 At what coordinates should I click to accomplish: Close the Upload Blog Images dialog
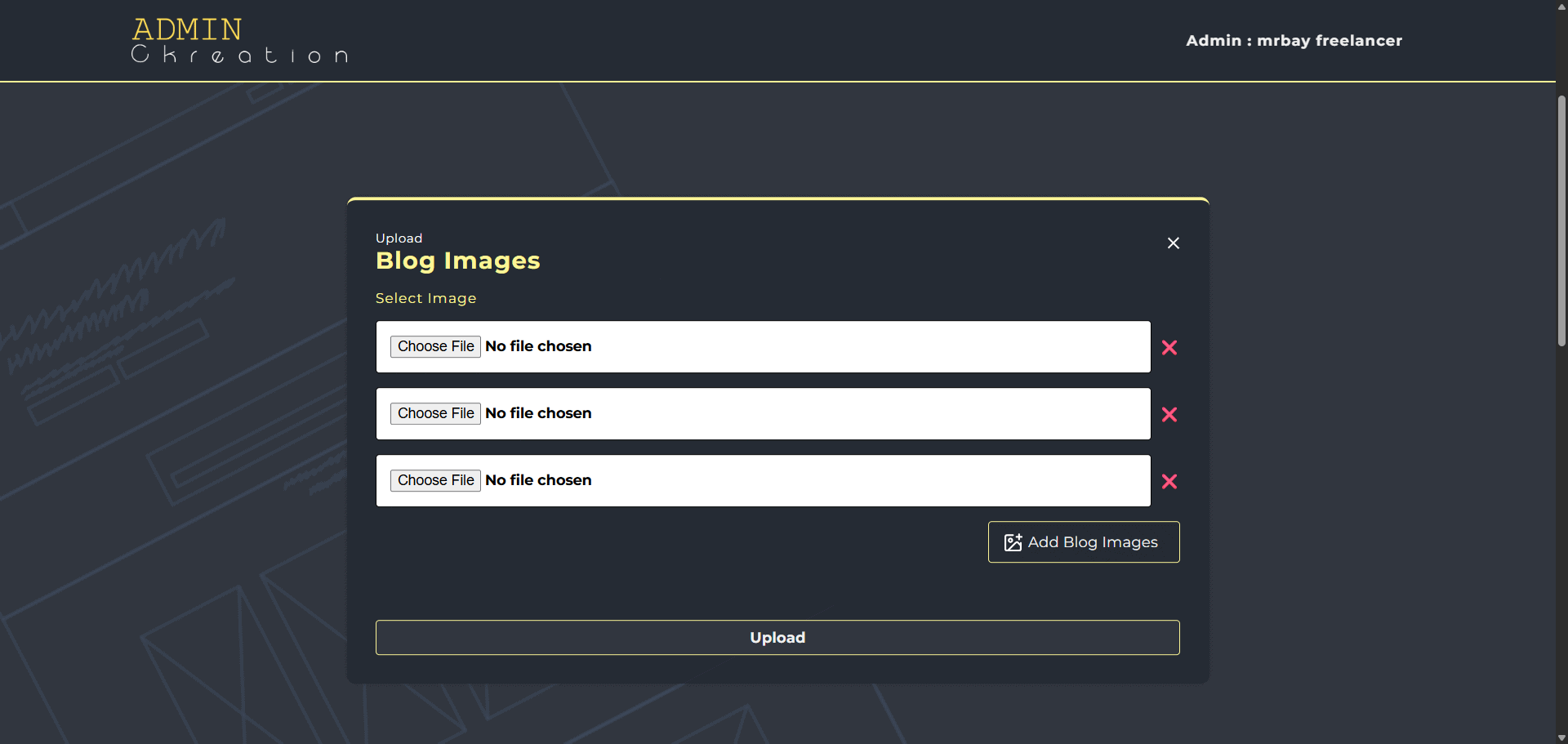[1173, 243]
